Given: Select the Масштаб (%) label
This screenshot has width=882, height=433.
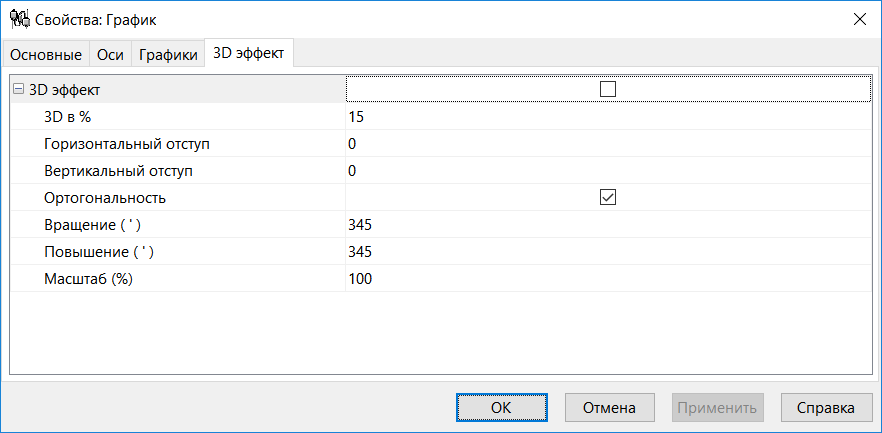Looking at the screenshot, I should pyautogui.click(x=88, y=279).
